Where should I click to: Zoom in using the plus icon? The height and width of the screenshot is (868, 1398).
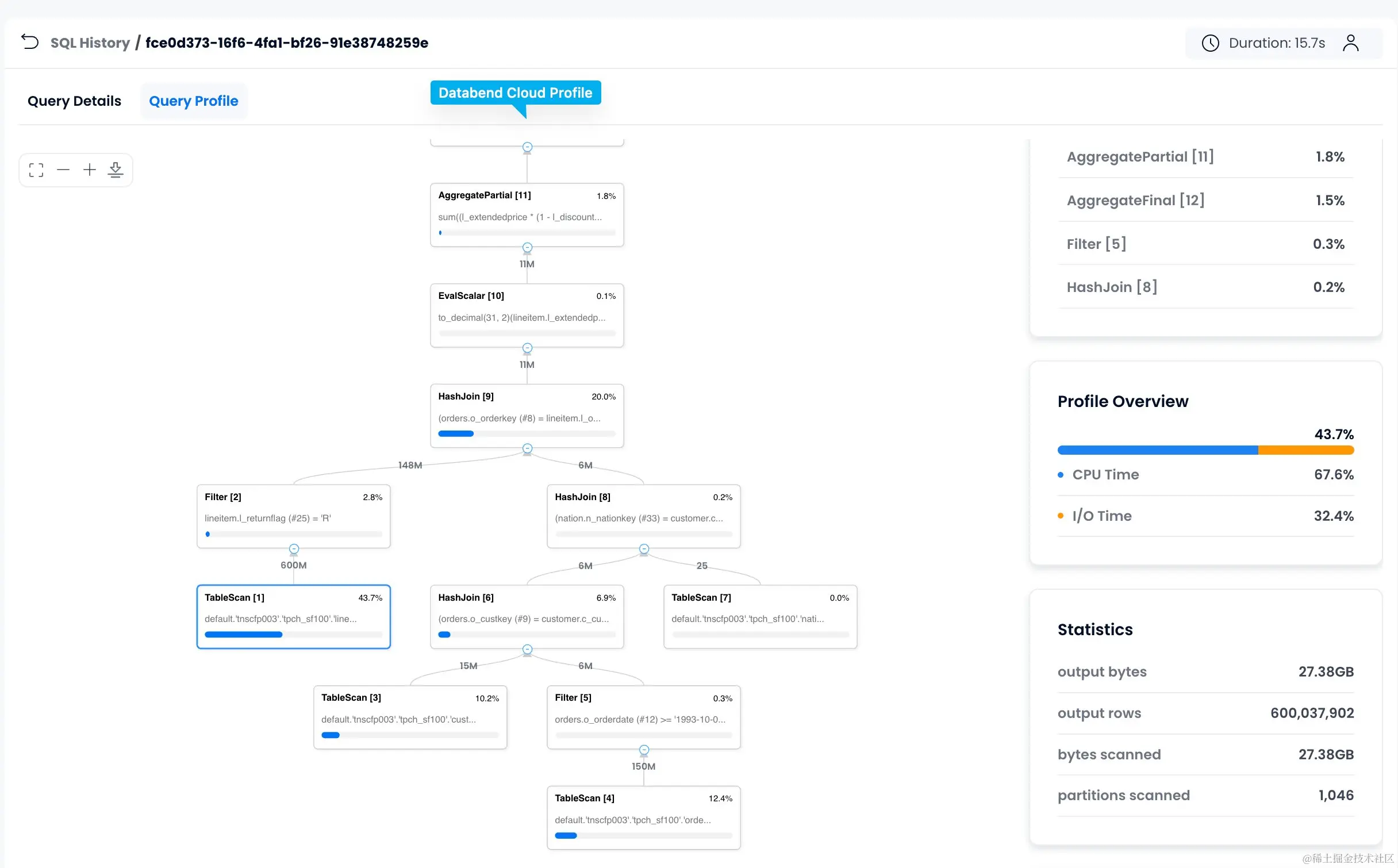click(x=90, y=170)
